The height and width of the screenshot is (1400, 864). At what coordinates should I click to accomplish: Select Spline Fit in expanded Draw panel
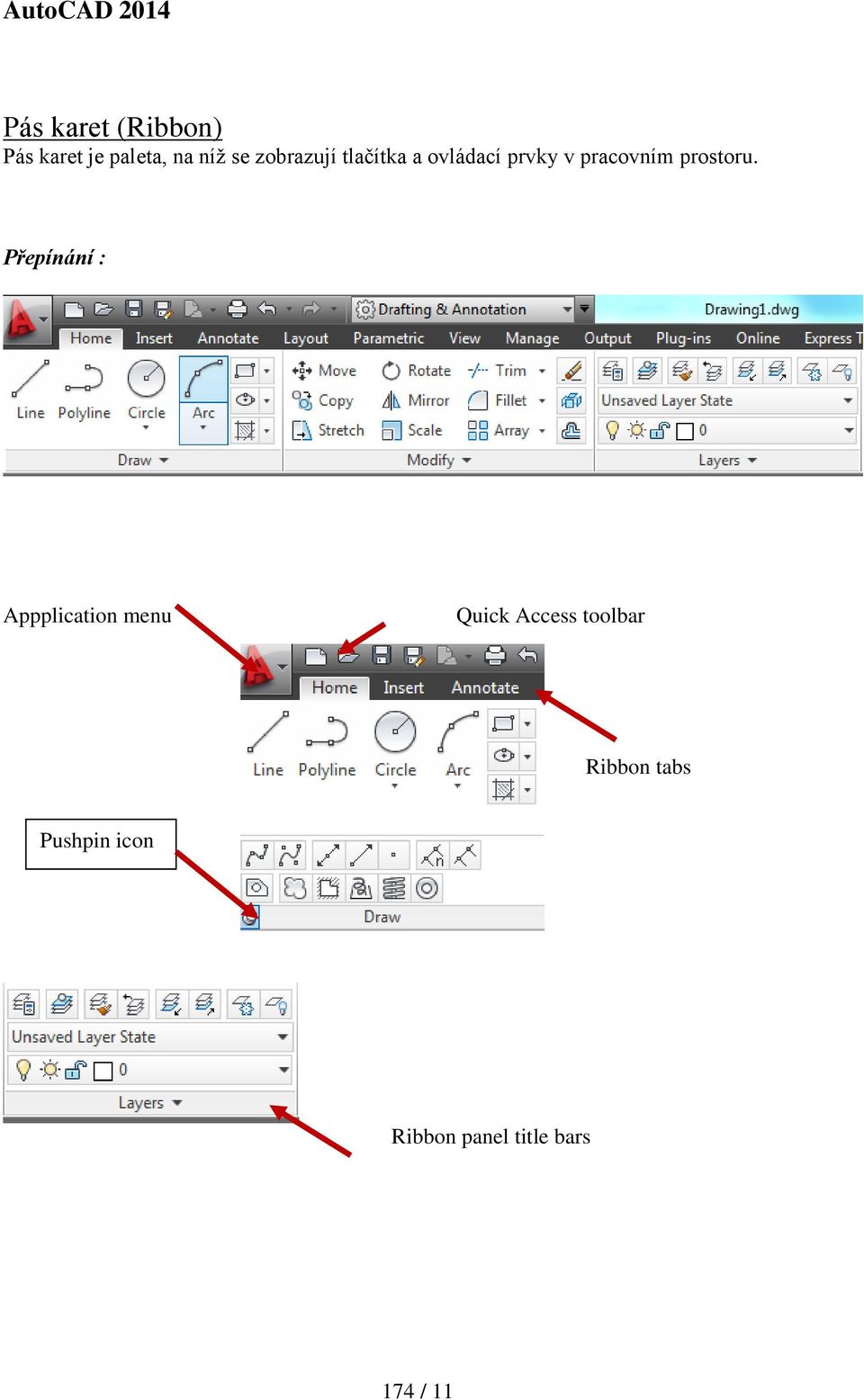coord(257,855)
